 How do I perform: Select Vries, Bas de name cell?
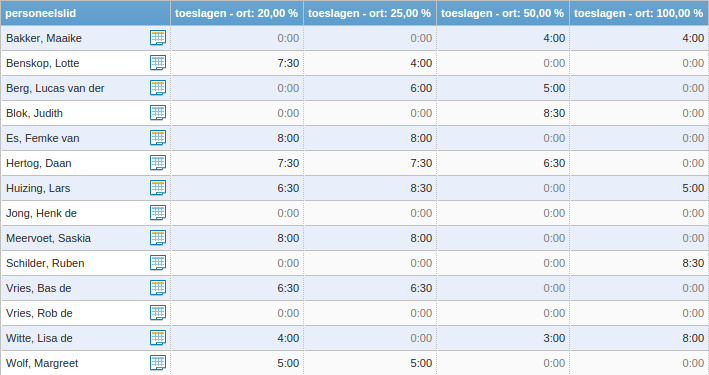(x=85, y=288)
